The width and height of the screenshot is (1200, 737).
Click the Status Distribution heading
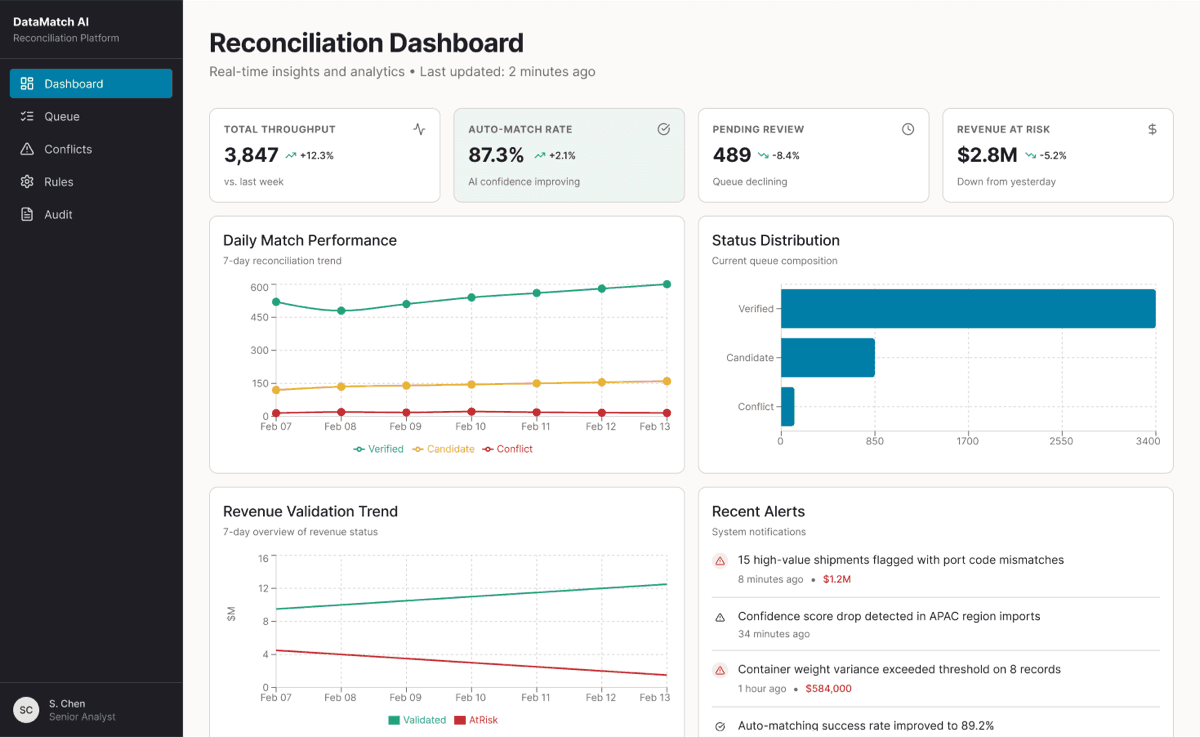pyautogui.click(x=776, y=241)
